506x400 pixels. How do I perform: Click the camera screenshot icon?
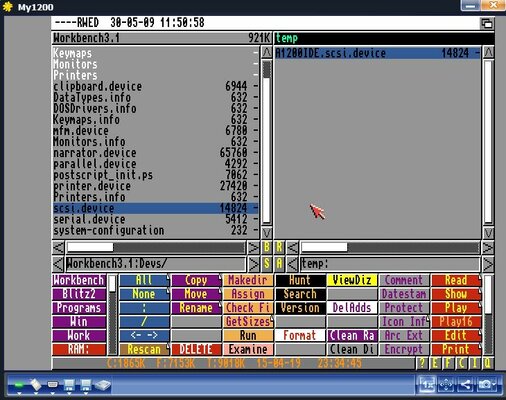486,385
